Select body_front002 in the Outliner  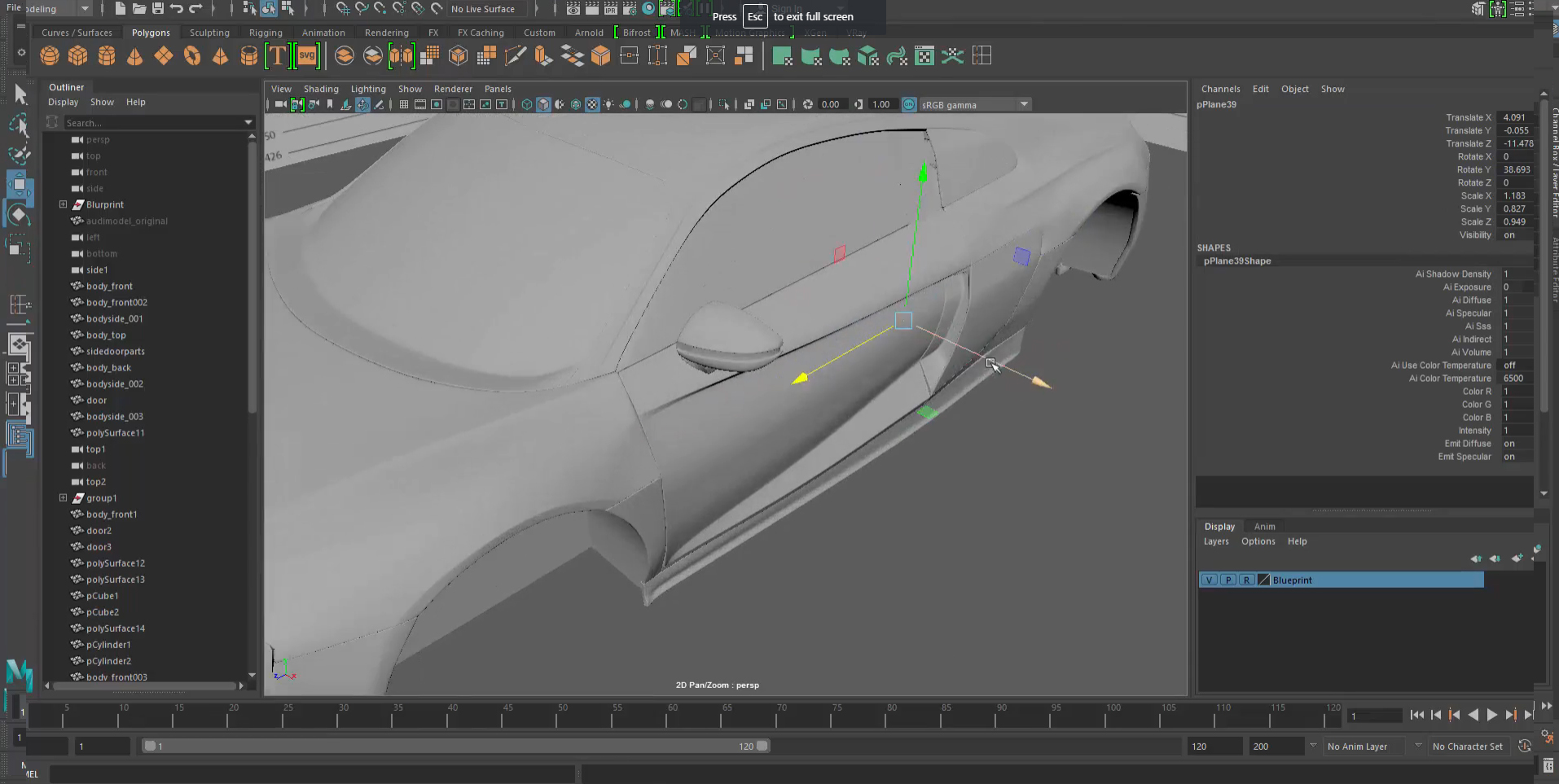(x=116, y=302)
